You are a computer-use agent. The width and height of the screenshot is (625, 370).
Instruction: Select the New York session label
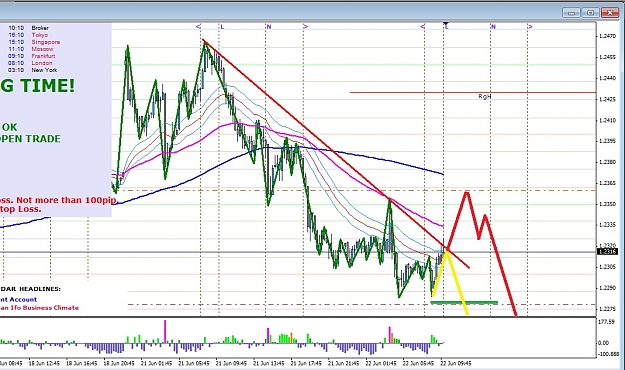pyautogui.click(x=44, y=70)
